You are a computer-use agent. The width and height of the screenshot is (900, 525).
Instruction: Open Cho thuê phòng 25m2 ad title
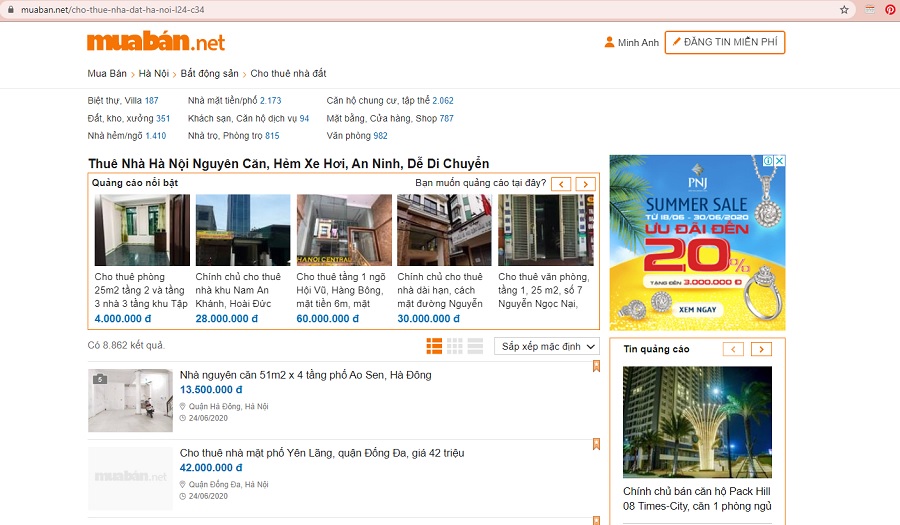(141, 290)
